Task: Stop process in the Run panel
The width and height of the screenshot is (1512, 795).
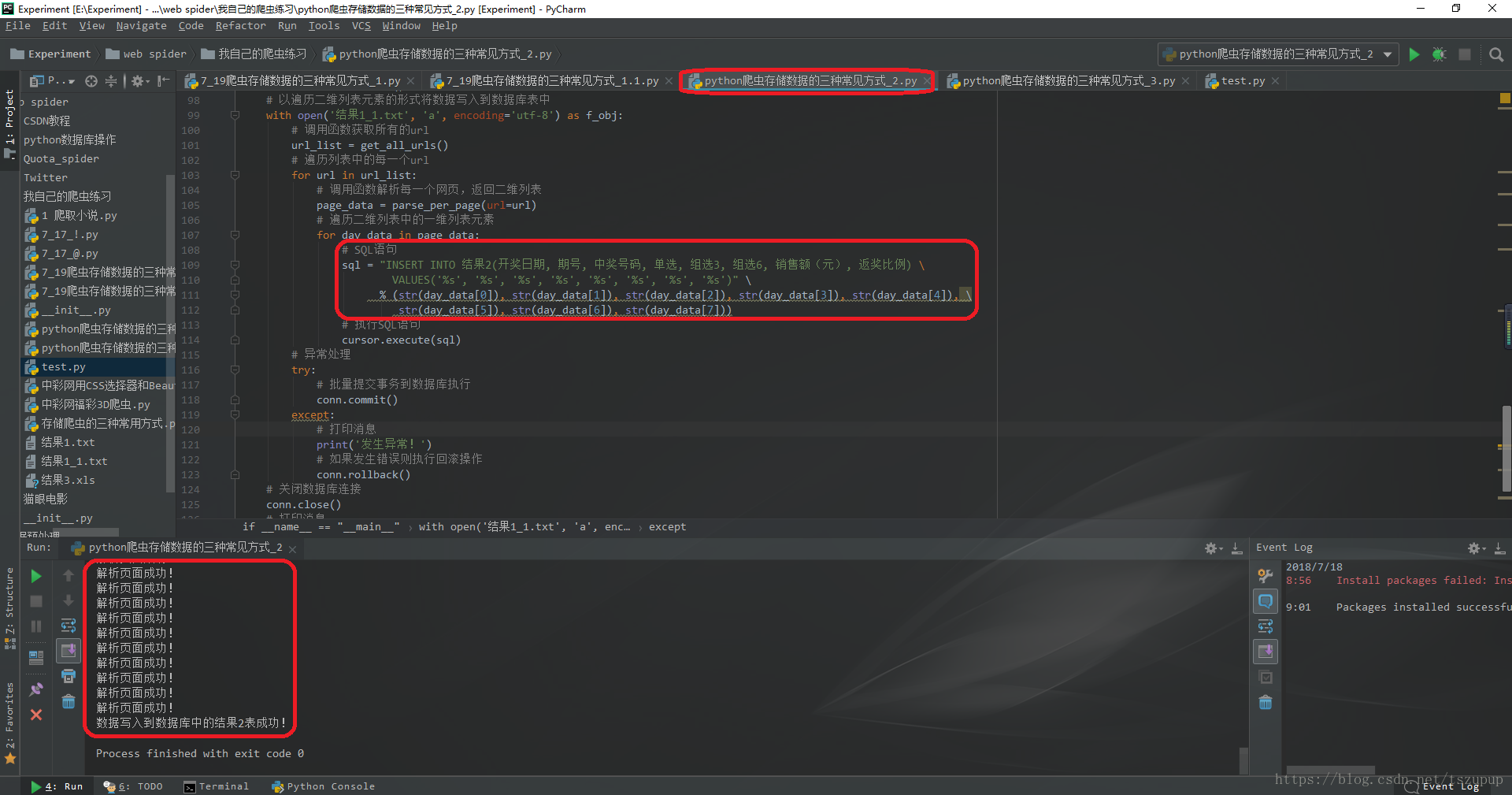Action: pyautogui.click(x=36, y=601)
